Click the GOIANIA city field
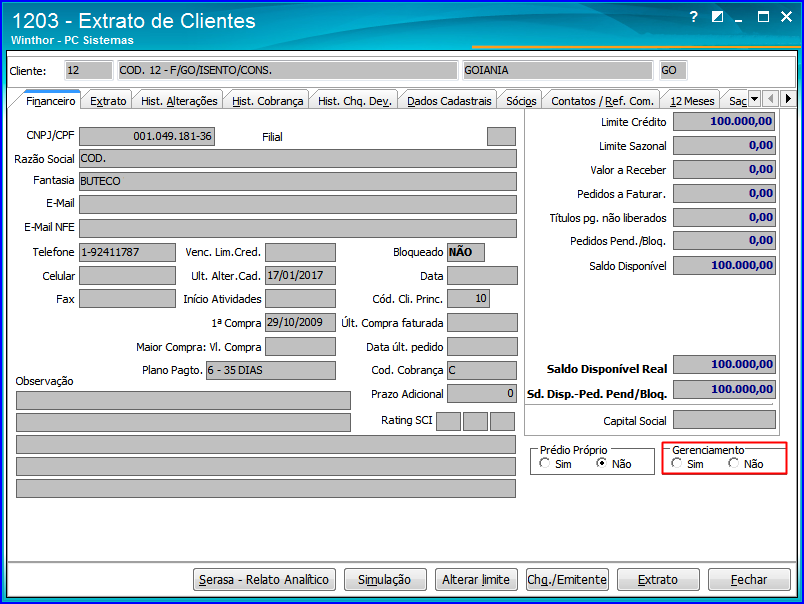 [x=557, y=70]
